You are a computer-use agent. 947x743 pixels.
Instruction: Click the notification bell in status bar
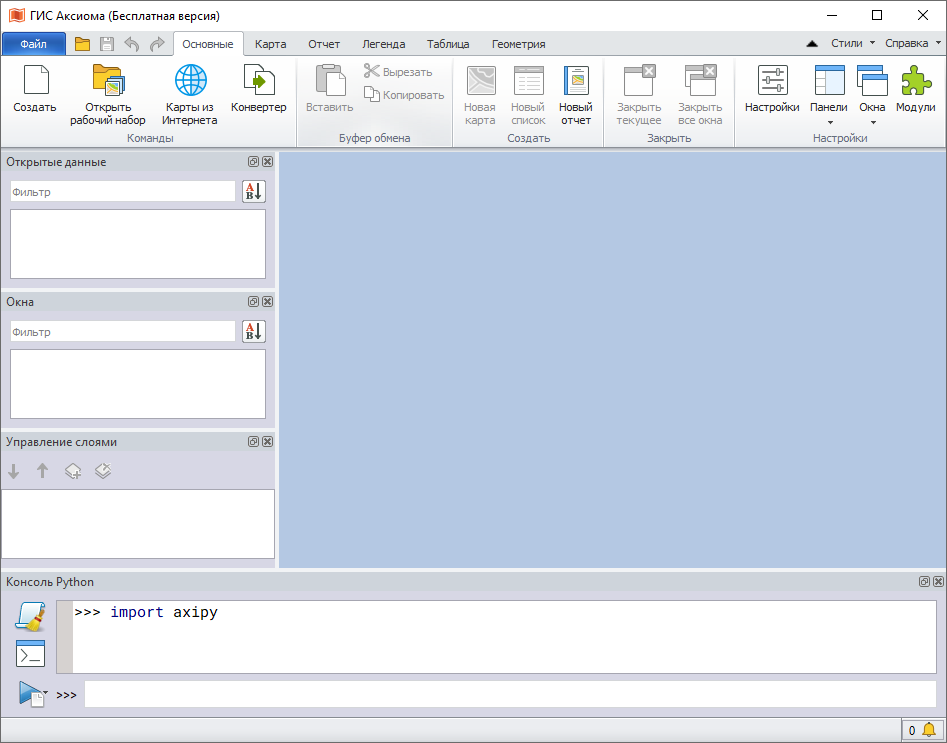tap(928, 730)
